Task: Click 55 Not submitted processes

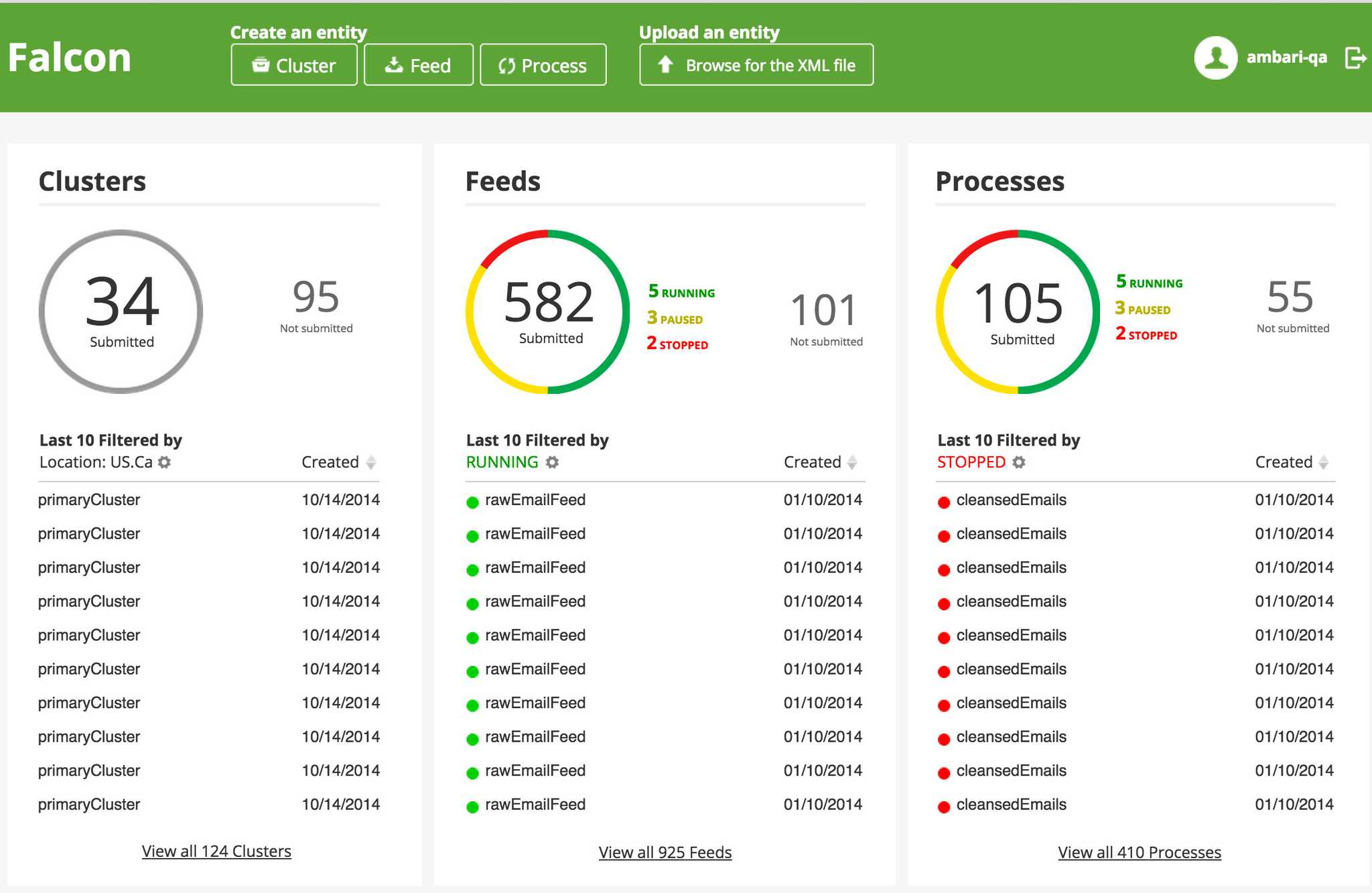Action: click(1292, 306)
